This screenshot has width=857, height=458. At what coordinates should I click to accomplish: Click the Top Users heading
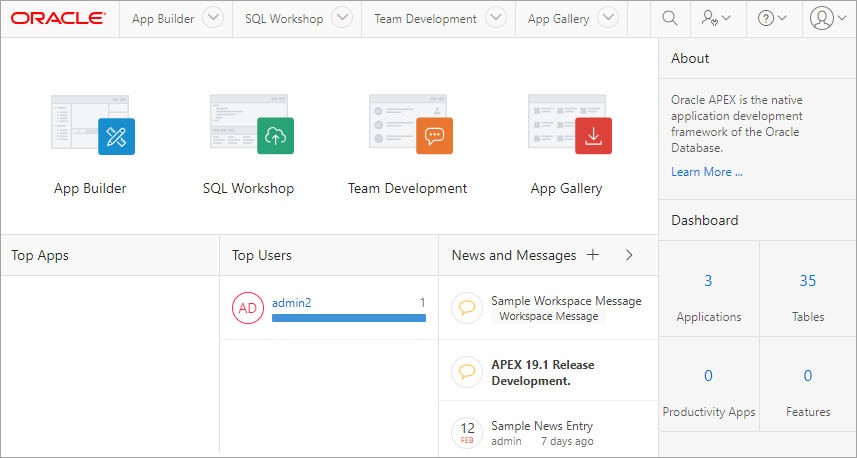point(262,255)
